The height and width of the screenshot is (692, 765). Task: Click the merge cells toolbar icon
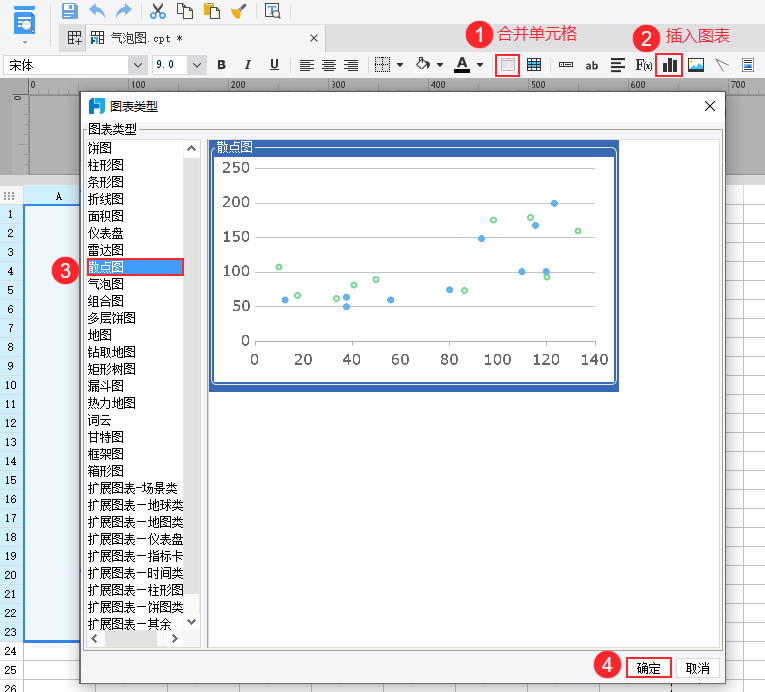coord(507,65)
